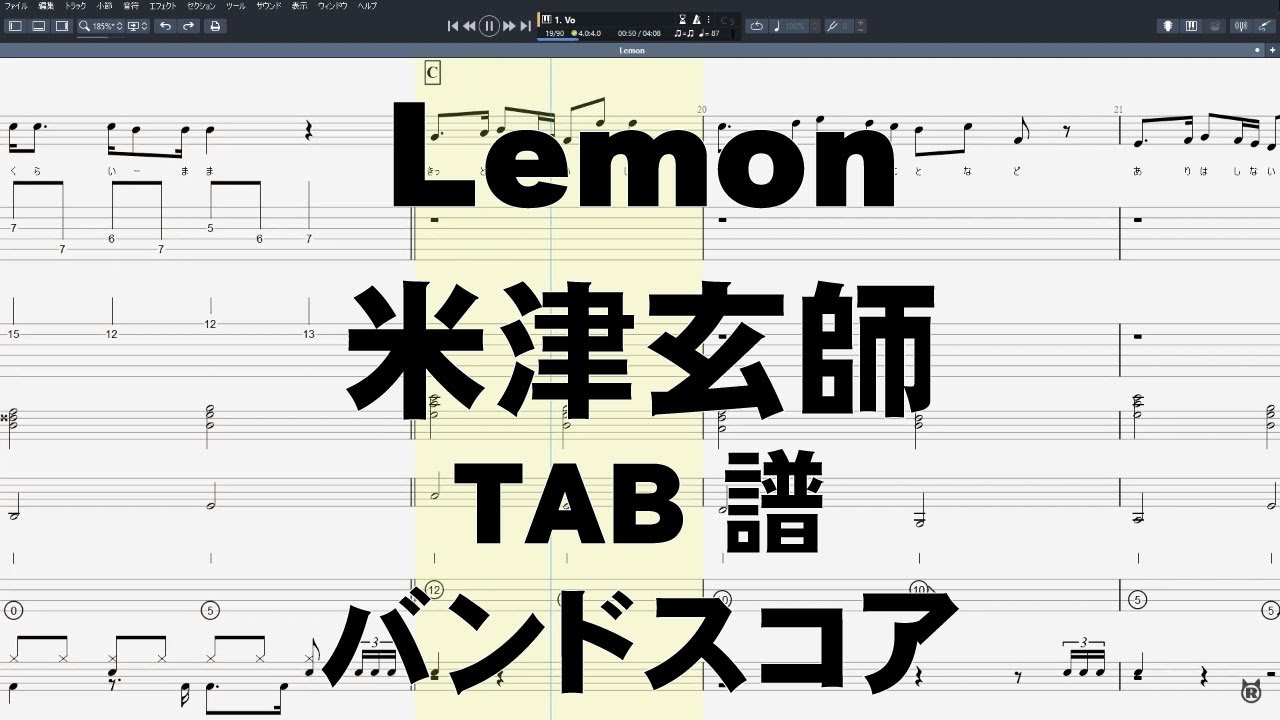
Task: Open the サウンド menu
Action: (x=269, y=6)
